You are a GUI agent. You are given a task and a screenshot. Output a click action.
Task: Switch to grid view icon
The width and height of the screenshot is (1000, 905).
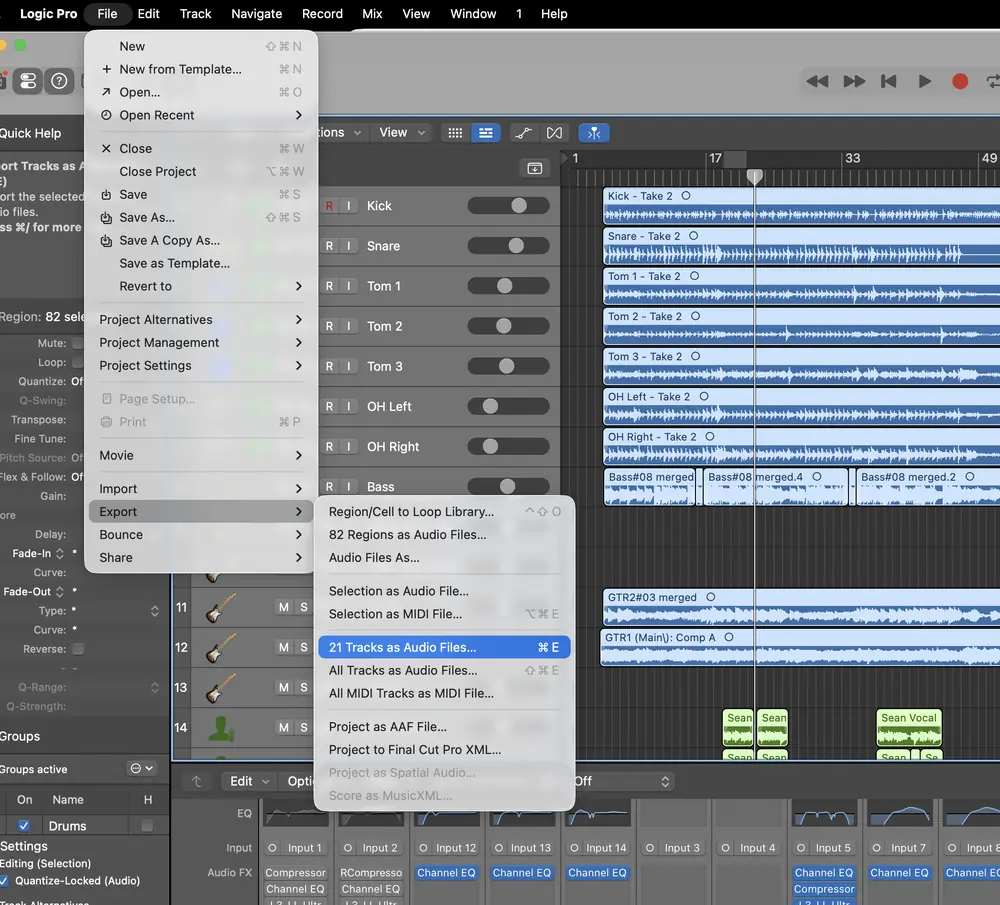click(x=455, y=133)
